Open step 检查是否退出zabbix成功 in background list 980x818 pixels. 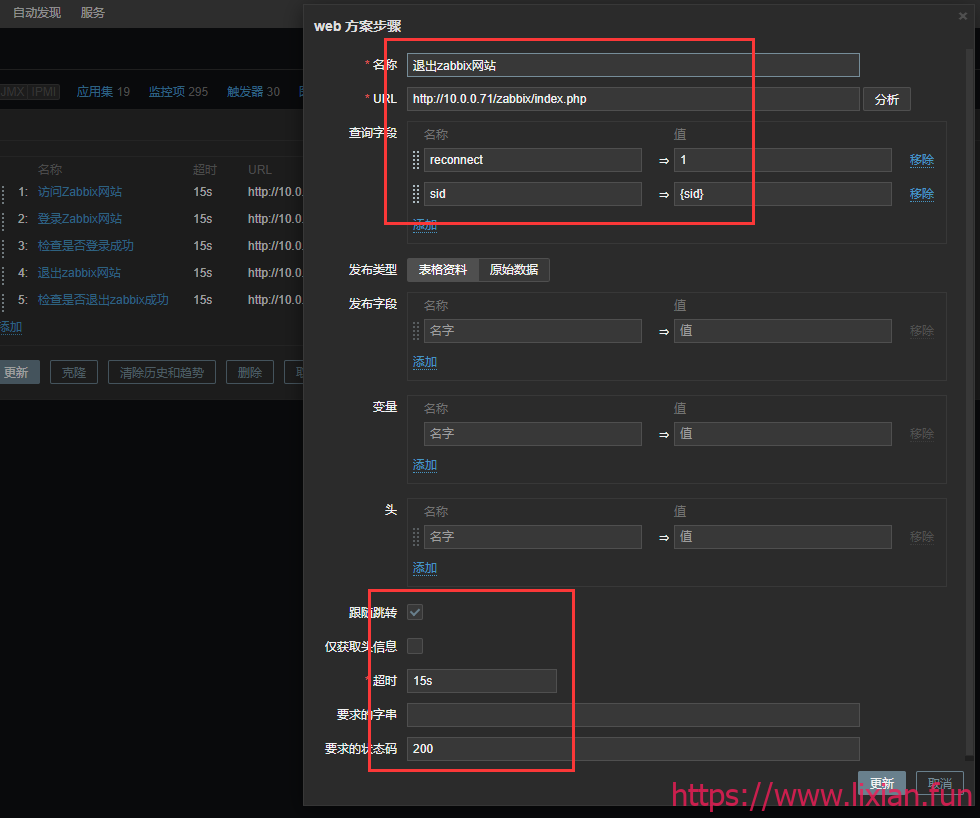point(103,300)
